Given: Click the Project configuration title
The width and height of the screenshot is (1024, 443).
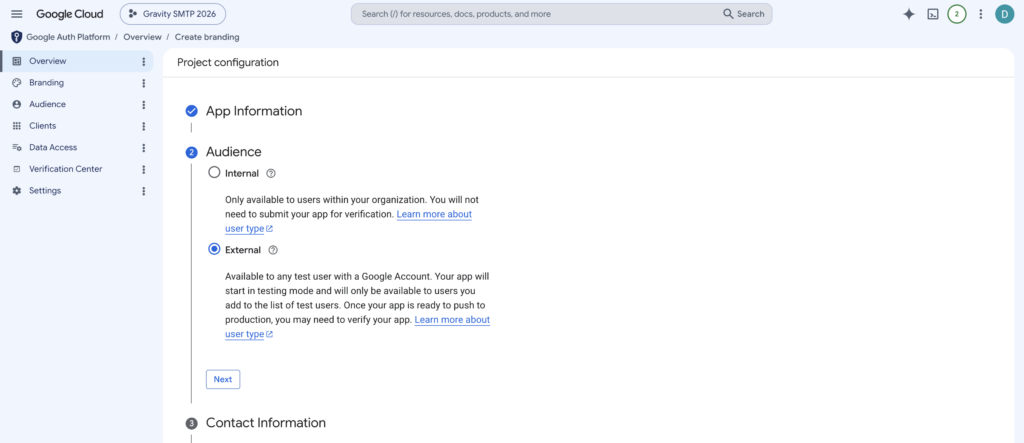Looking at the screenshot, I should [228, 63].
